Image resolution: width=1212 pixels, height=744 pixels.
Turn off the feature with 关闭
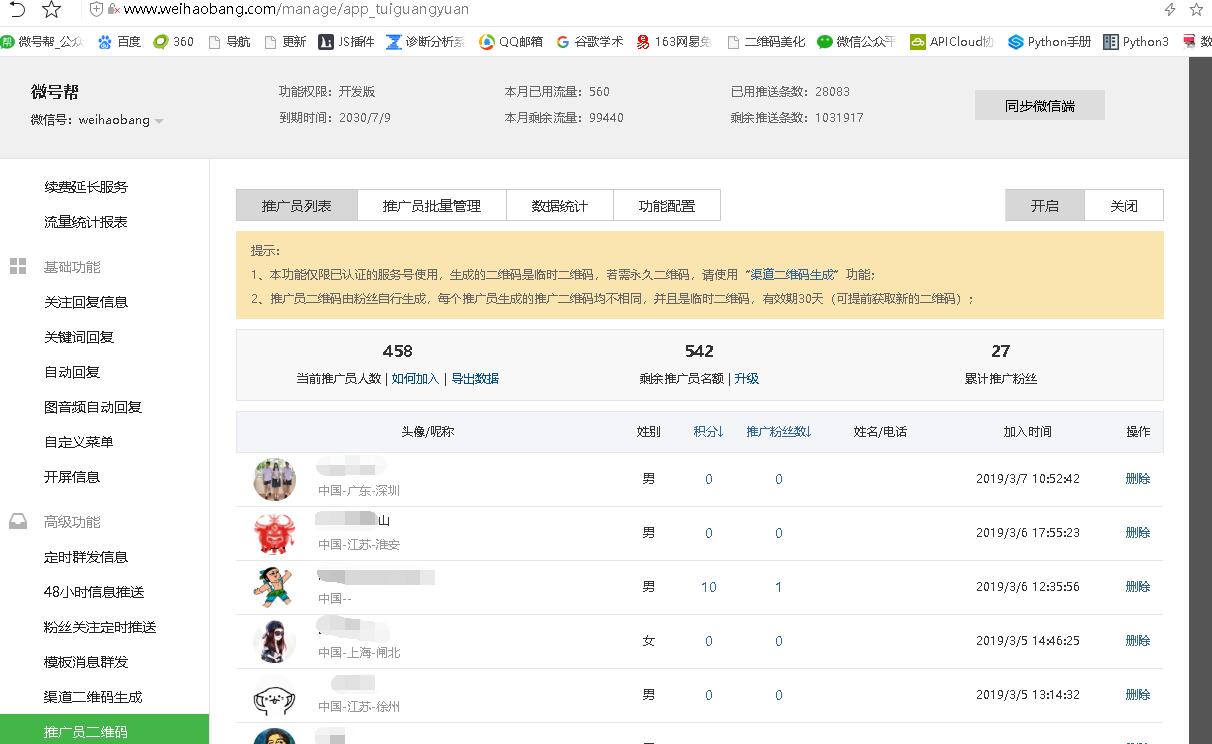[x=1123, y=205]
